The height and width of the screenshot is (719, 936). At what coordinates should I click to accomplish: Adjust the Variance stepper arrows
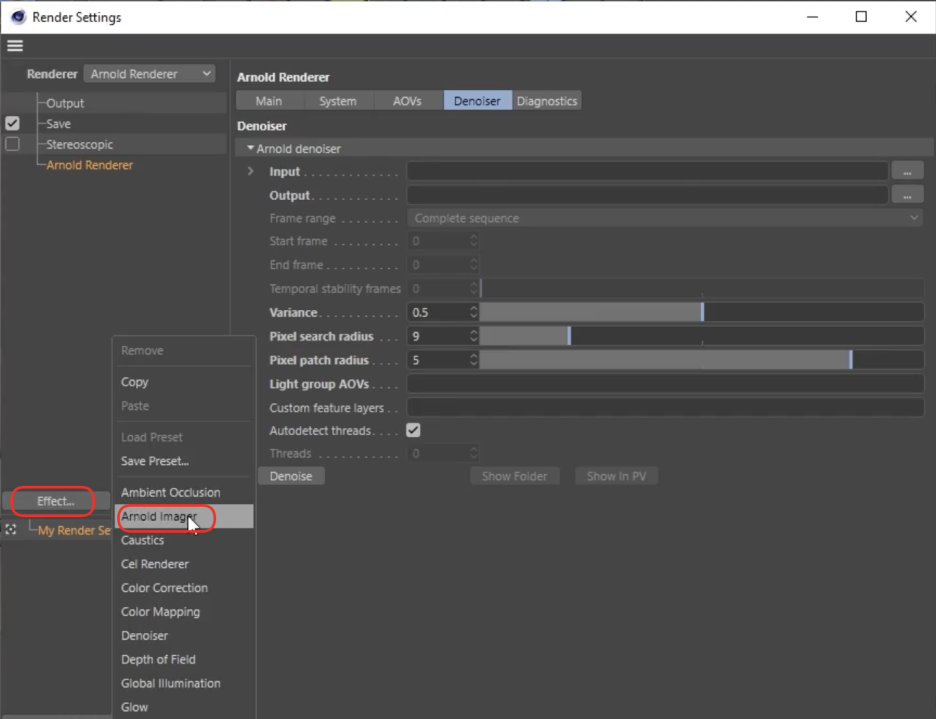click(473, 312)
